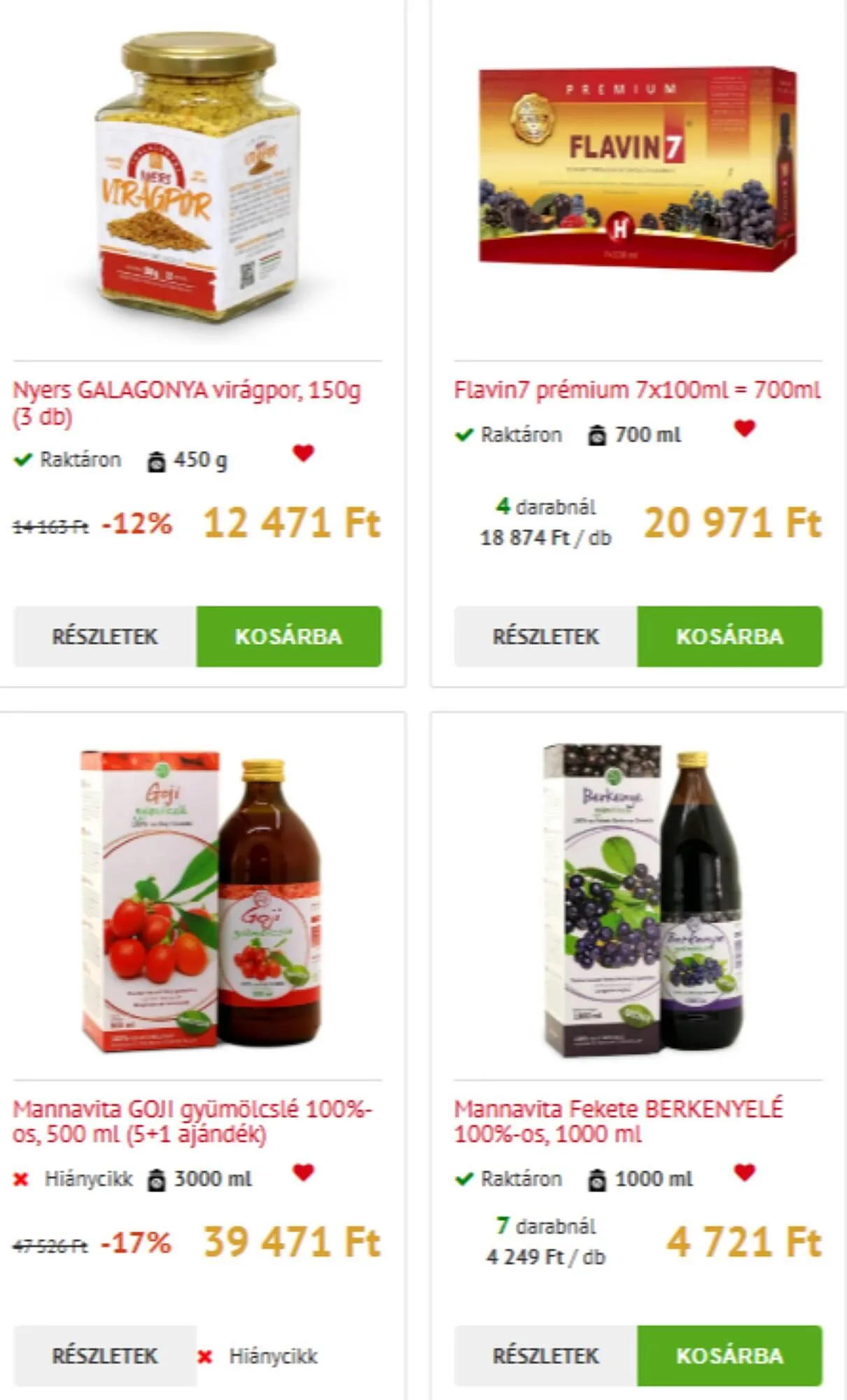The width and height of the screenshot is (847, 1400).
Task: Click the red Hiánycikk X under GOJI gyümölcslé
Action: tap(21, 1179)
